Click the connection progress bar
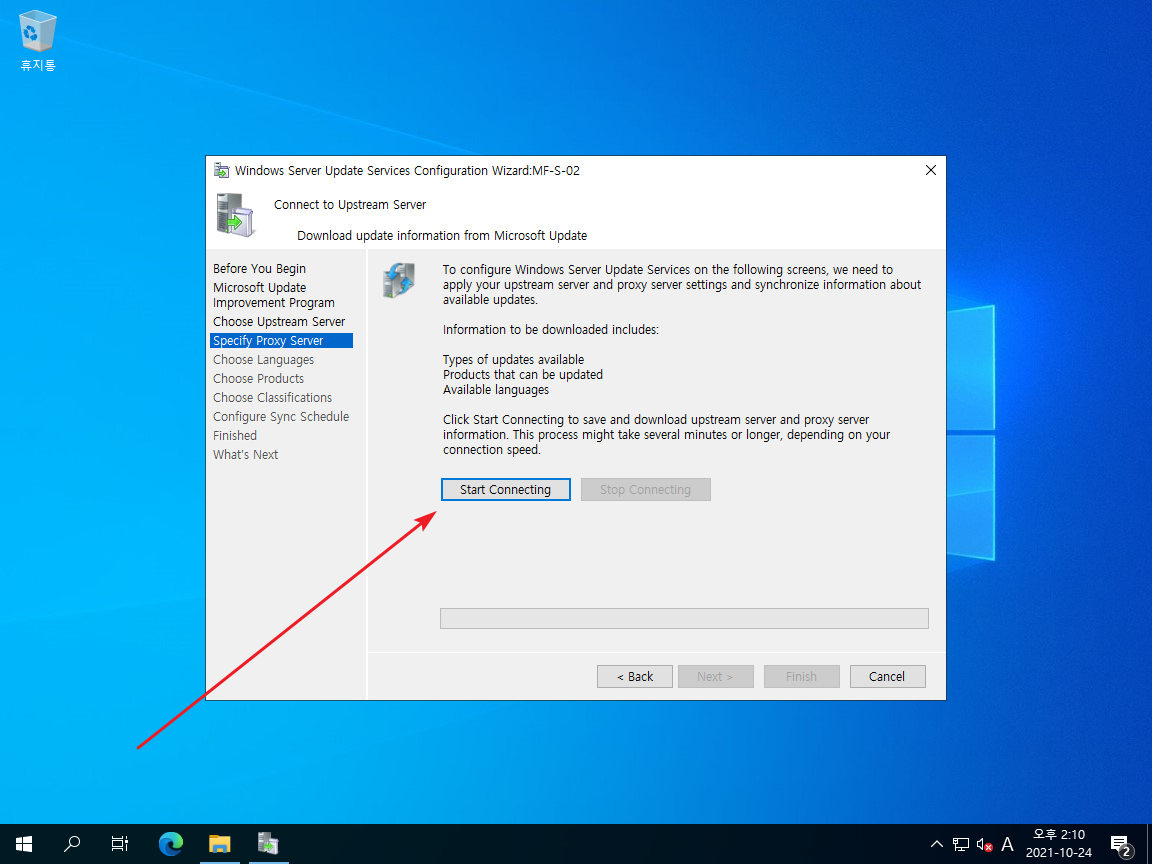1152x864 pixels. (x=684, y=619)
